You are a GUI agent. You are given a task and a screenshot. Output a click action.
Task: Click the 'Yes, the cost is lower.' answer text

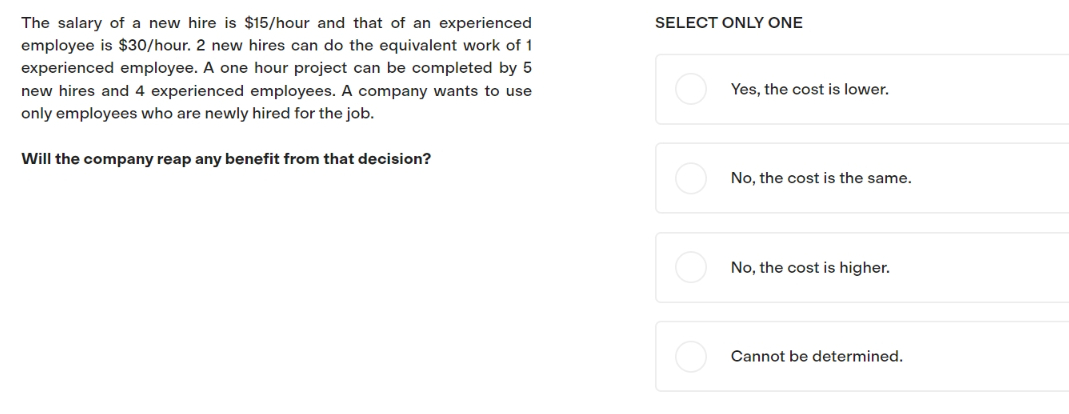[x=809, y=89]
